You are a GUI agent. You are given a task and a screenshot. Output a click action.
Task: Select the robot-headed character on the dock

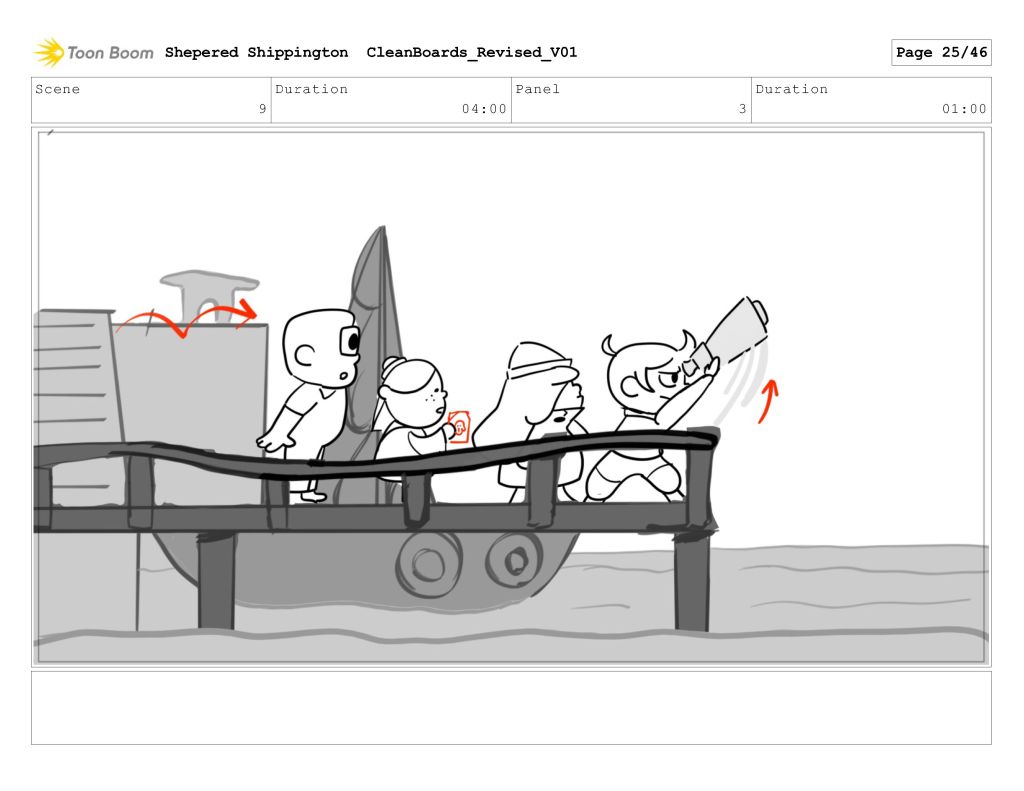pyautogui.click(x=312, y=380)
